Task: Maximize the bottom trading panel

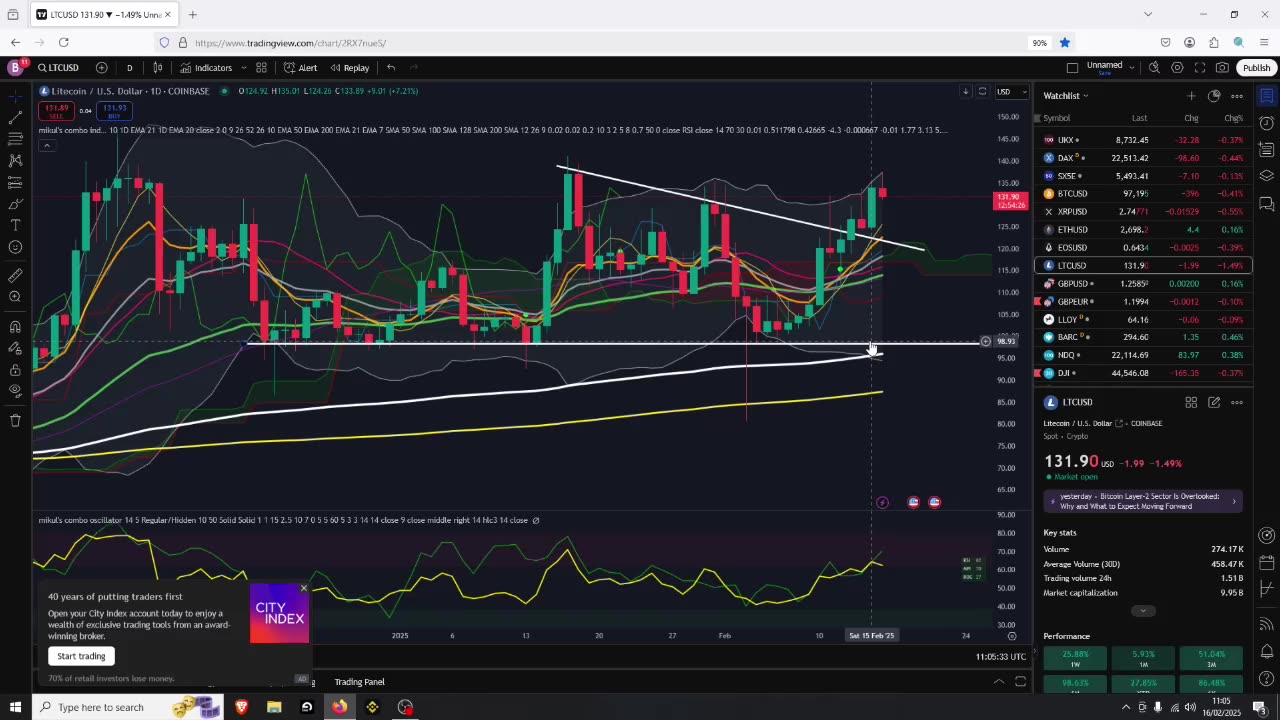Action: 1020,682
